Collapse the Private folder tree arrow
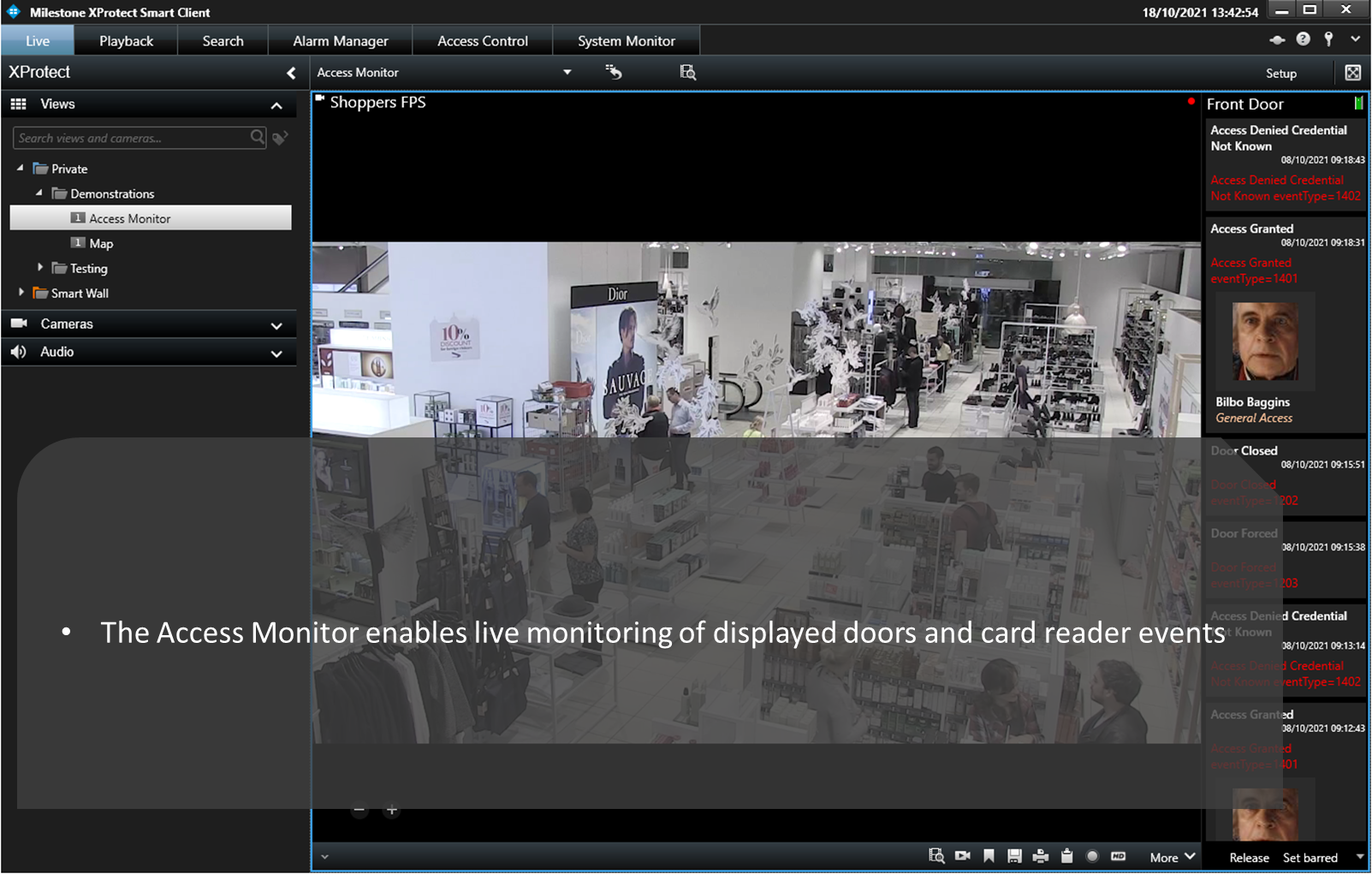1372x874 pixels. tap(21, 168)
